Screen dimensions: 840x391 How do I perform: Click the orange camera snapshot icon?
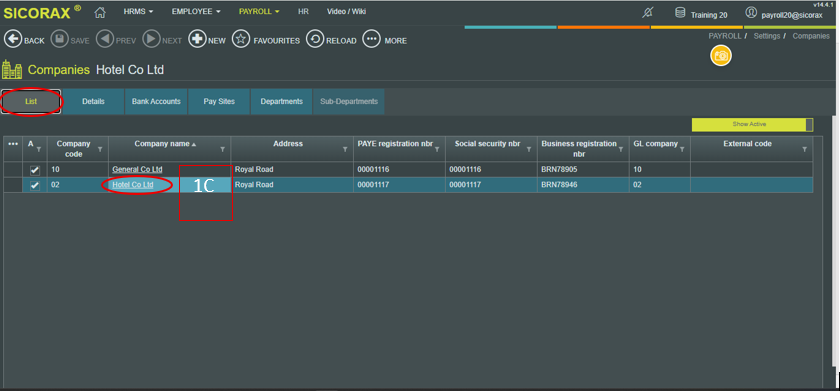pos(721,56)
